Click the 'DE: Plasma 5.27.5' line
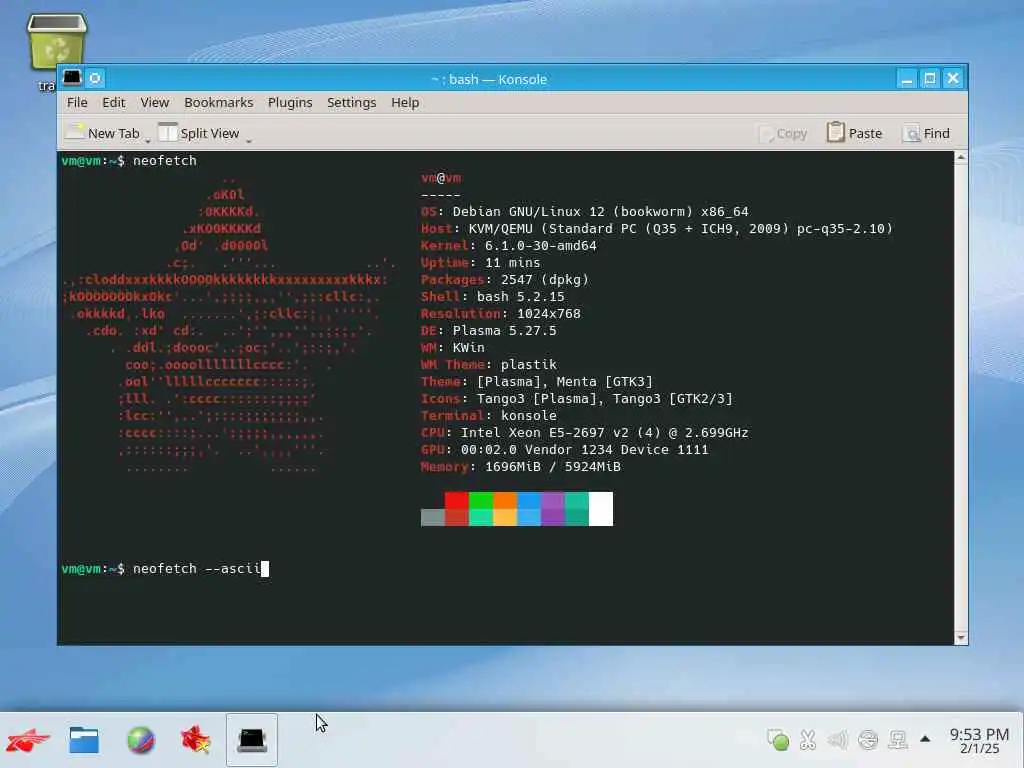This screenshot has width=1024, height=768. point(488,330)
